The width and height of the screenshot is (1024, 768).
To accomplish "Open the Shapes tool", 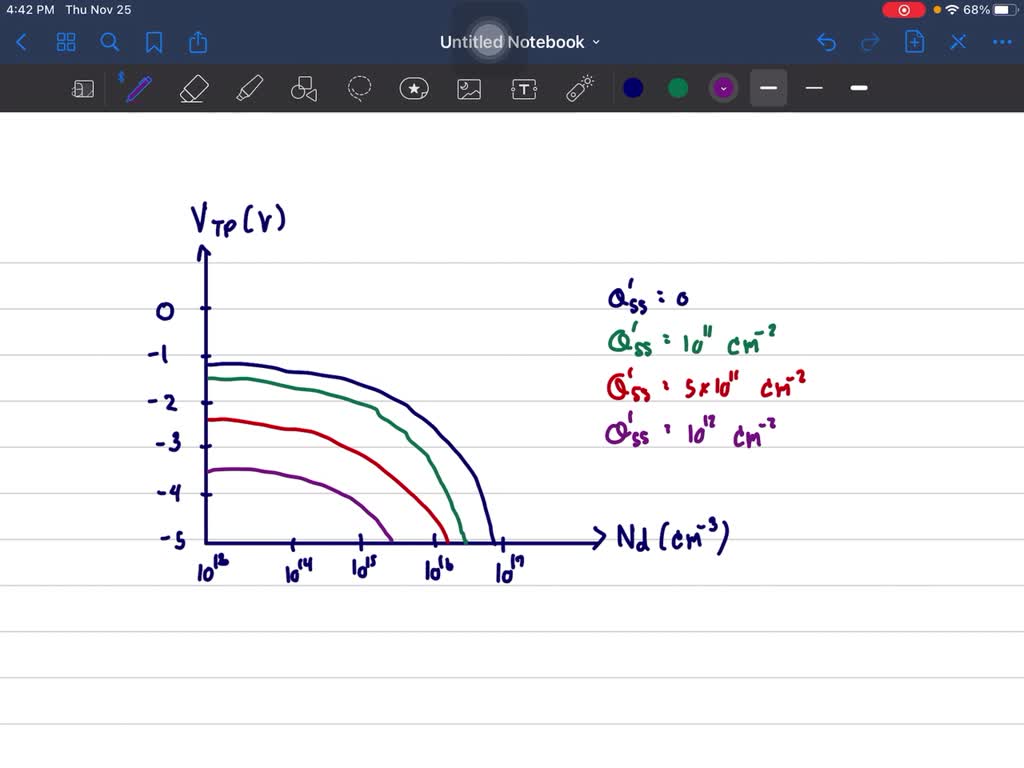I will [303, 88].
